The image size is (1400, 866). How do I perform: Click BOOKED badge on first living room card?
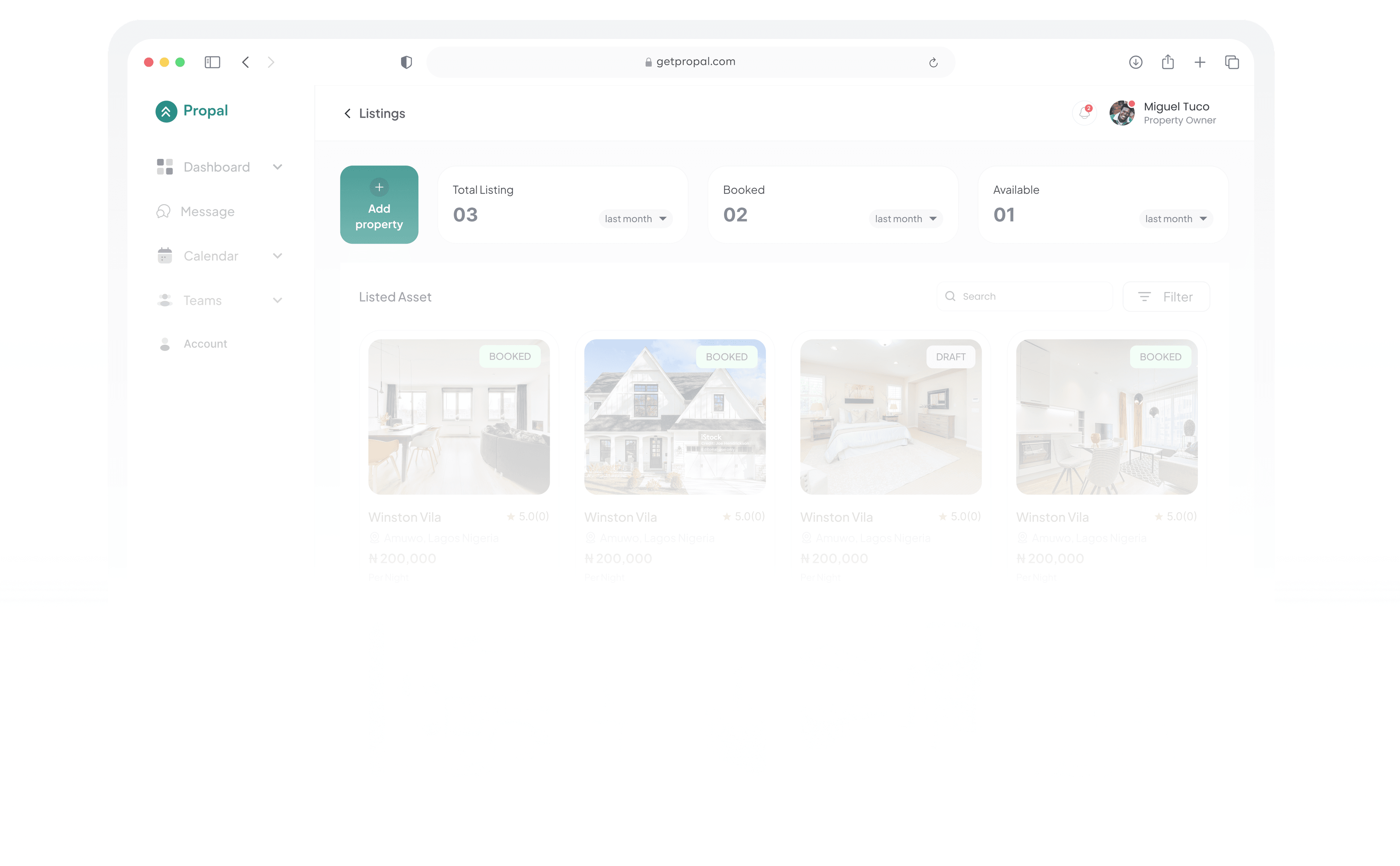pos(510,356)
